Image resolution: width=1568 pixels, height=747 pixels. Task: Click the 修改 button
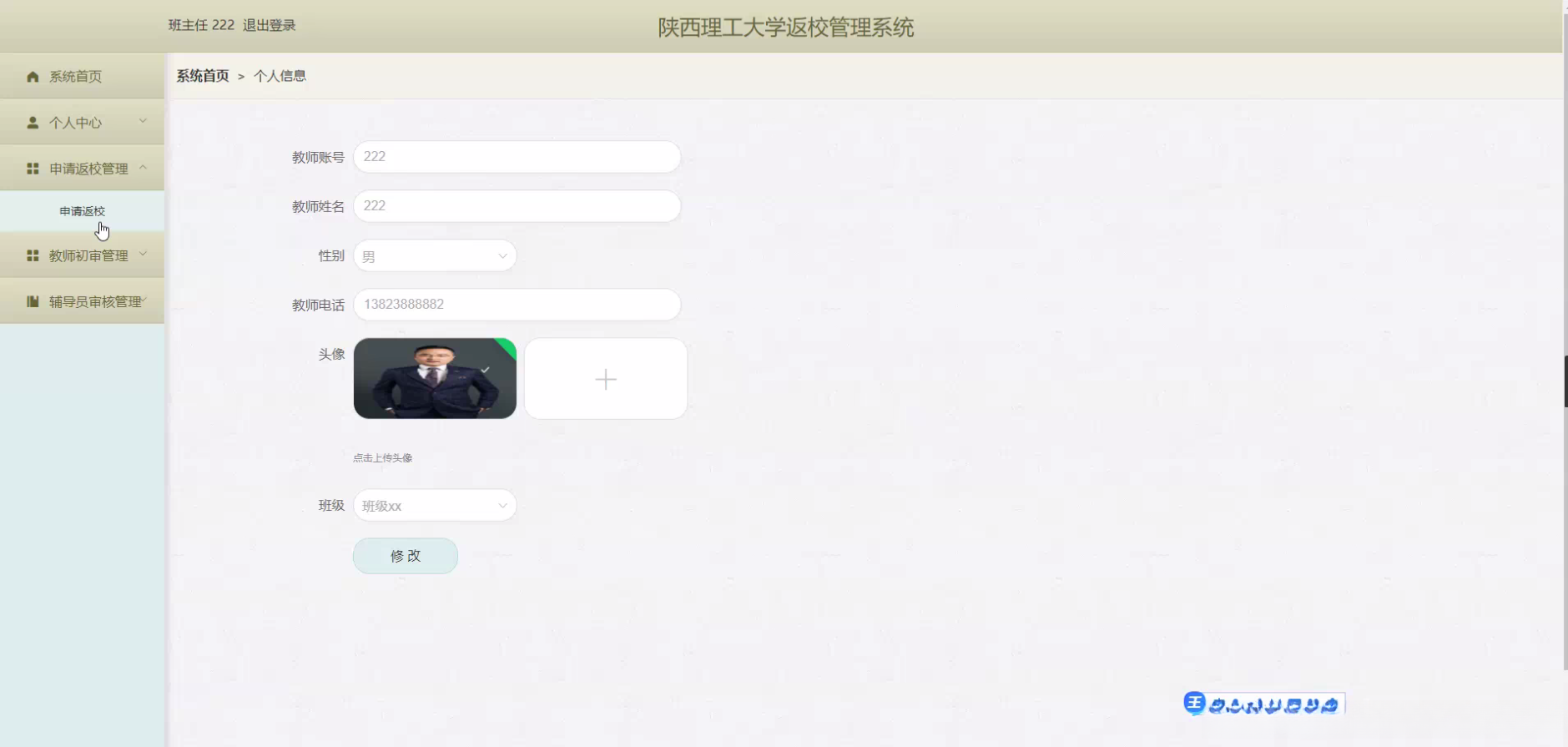click(406, 556)
